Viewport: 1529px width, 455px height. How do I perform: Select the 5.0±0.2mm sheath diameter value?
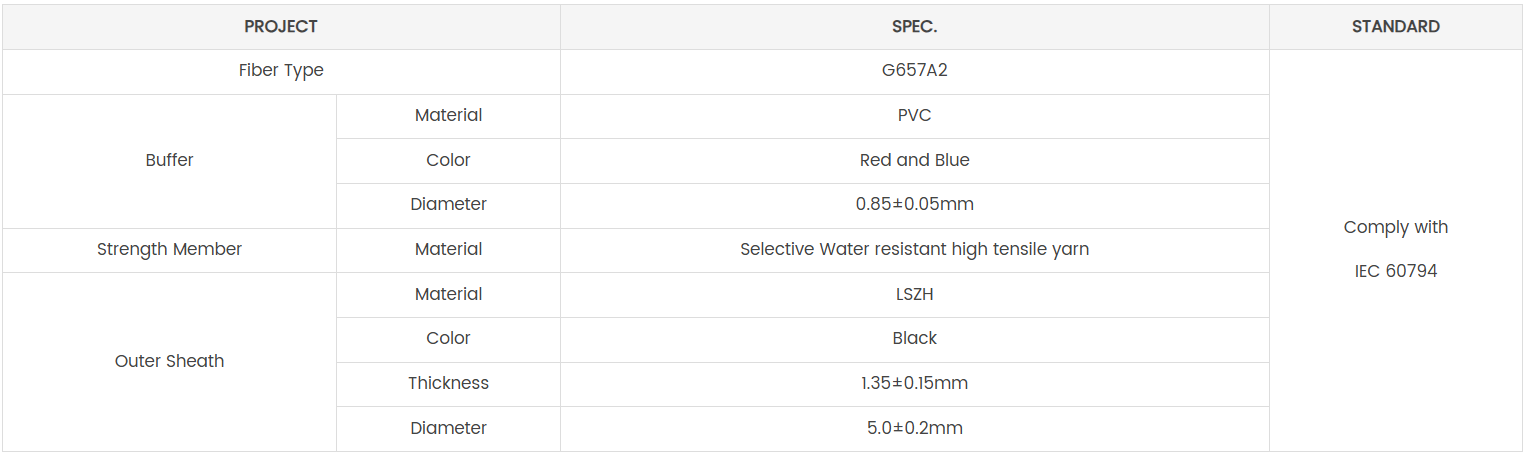coord(914,428)
